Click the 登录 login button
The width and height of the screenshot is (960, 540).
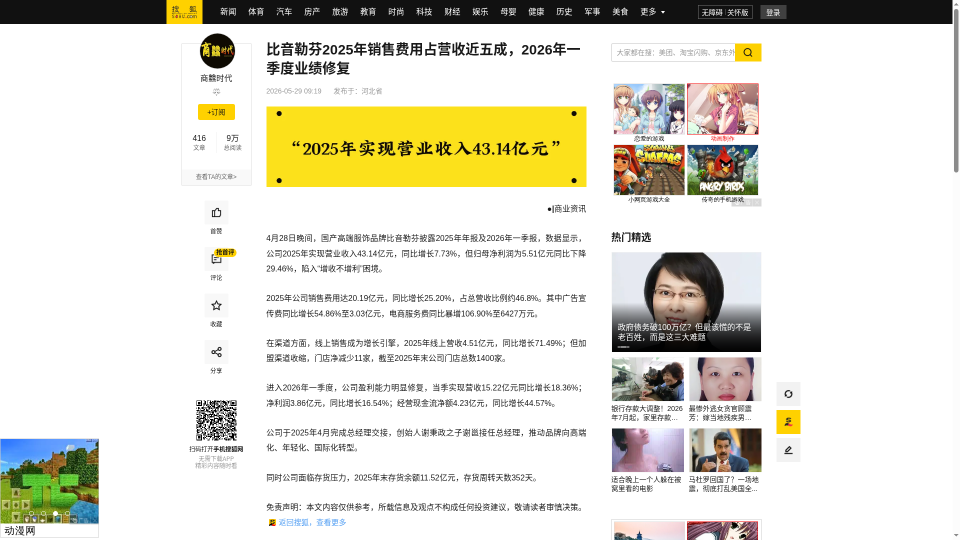[773, 12]
